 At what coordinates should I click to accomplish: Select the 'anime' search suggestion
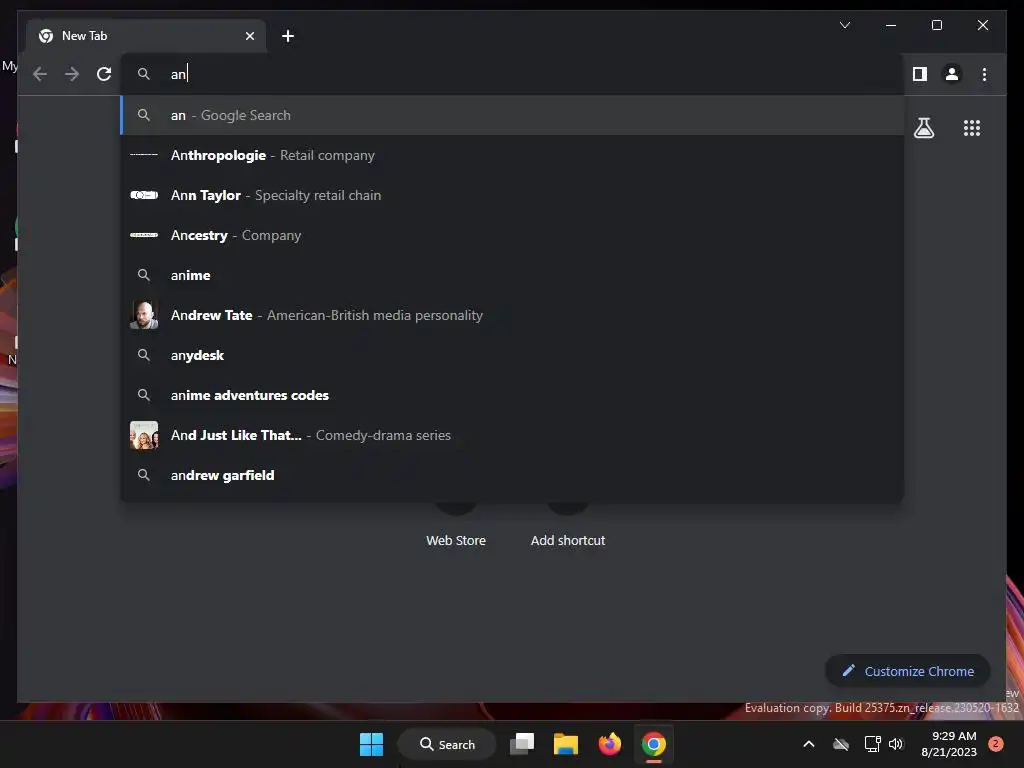(513, 275)
